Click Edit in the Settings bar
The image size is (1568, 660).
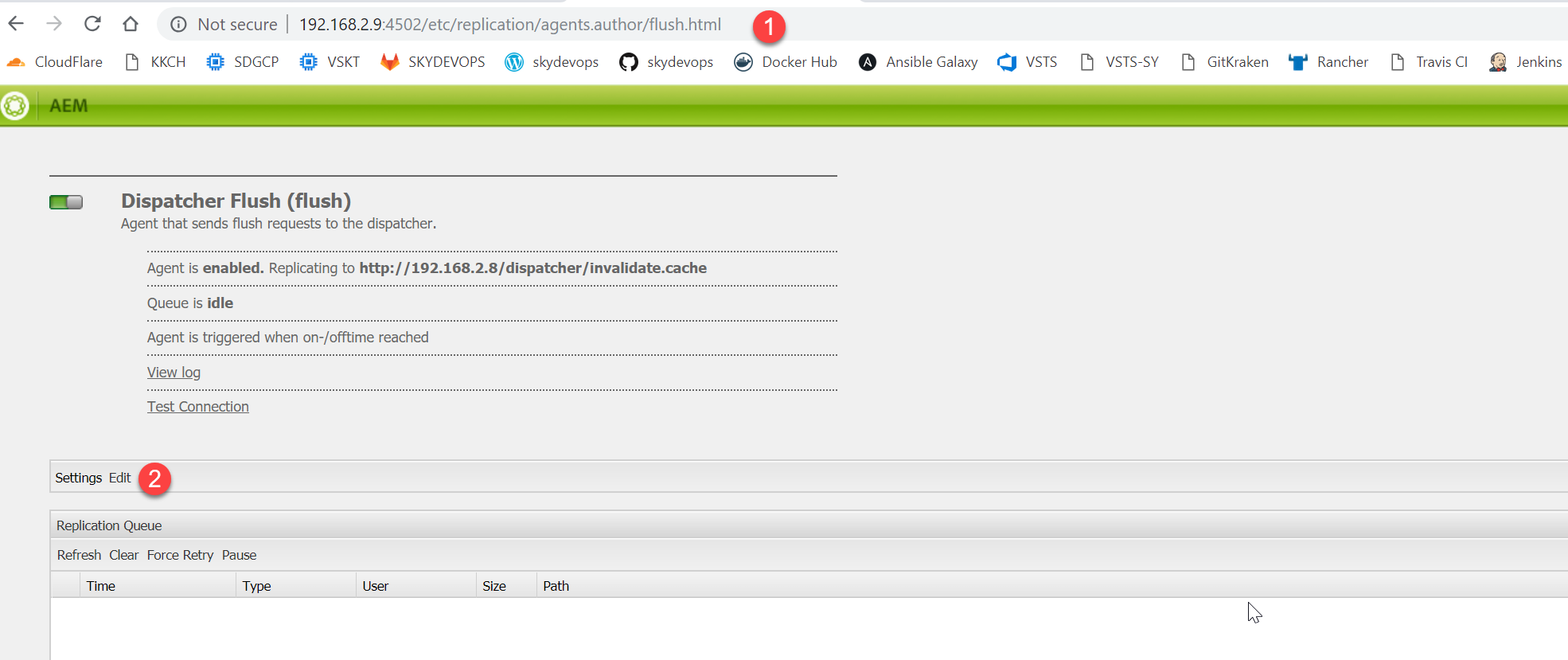point(120,478)
